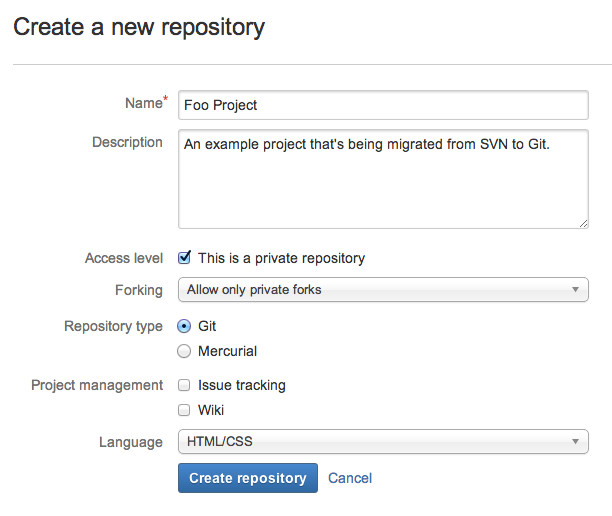Click the "Name" field label
Viewport: 612px width, 516px height.
pyautogui.click(x=142, y=103)
